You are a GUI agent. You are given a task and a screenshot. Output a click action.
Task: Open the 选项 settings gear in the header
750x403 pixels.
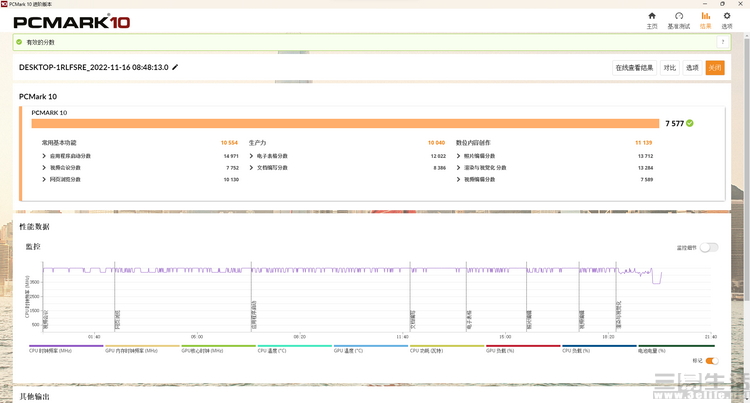[x=727, y=19]
